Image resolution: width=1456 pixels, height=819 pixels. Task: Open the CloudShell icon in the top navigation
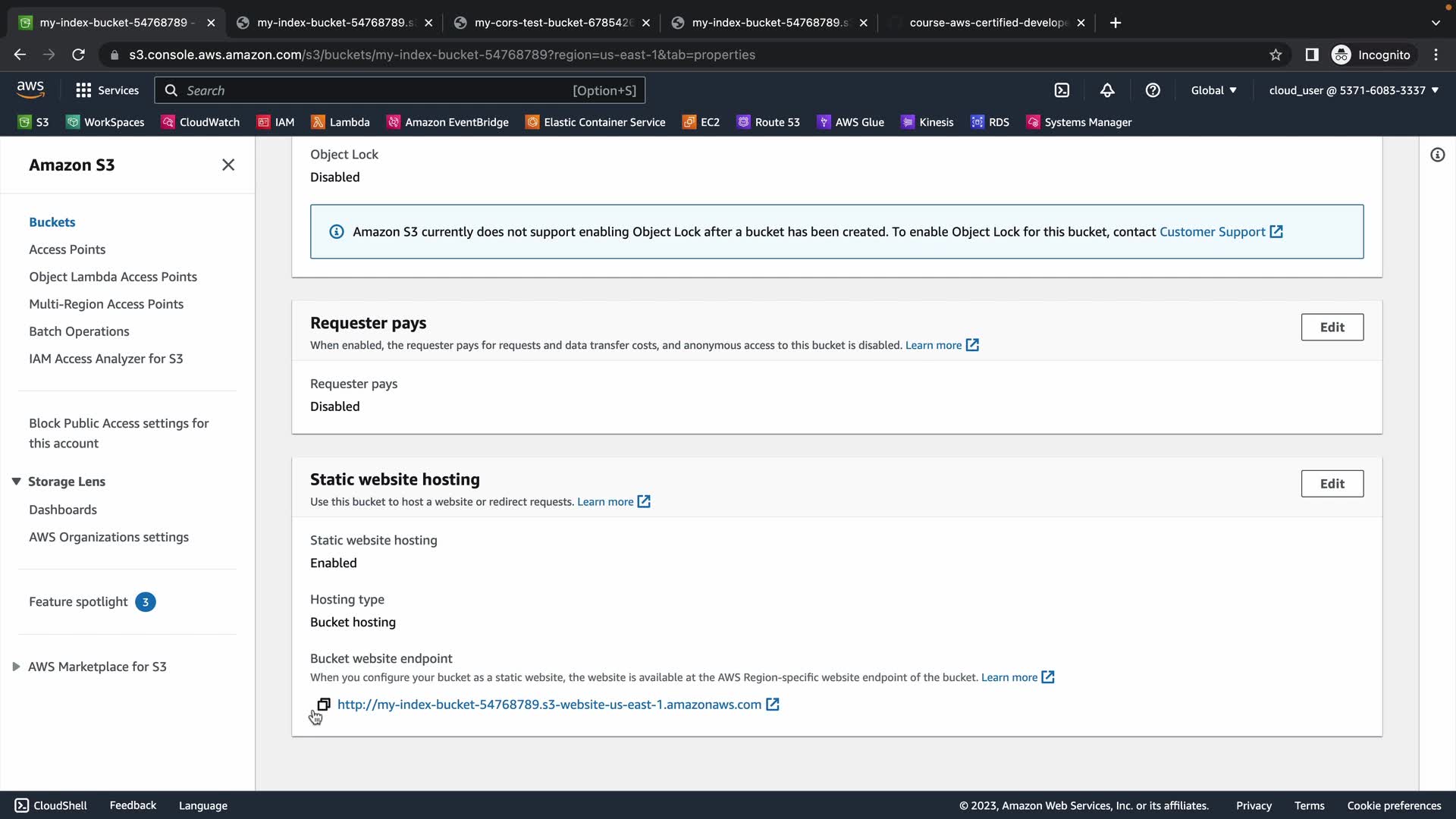point(1062,90)
